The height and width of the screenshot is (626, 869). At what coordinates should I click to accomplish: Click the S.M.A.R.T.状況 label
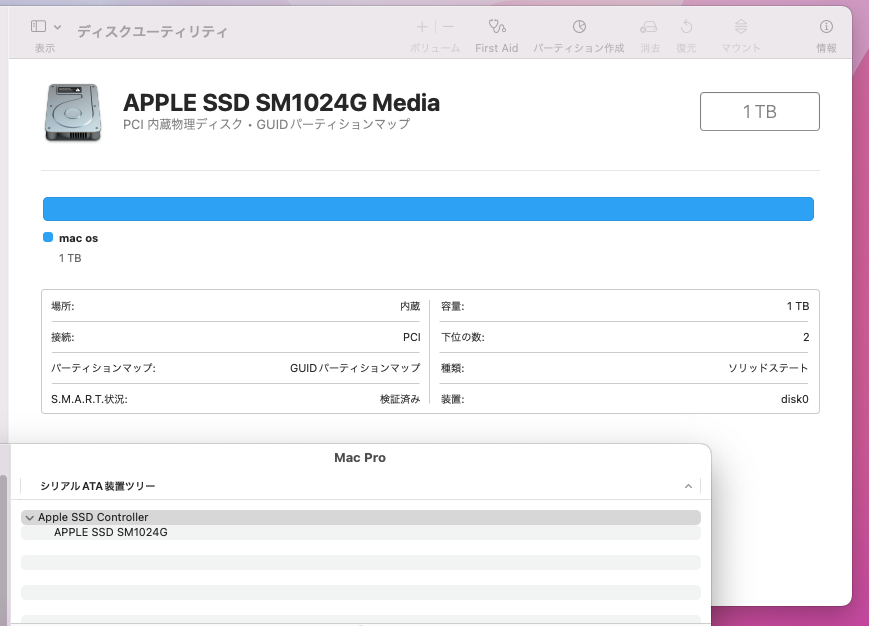89,399
